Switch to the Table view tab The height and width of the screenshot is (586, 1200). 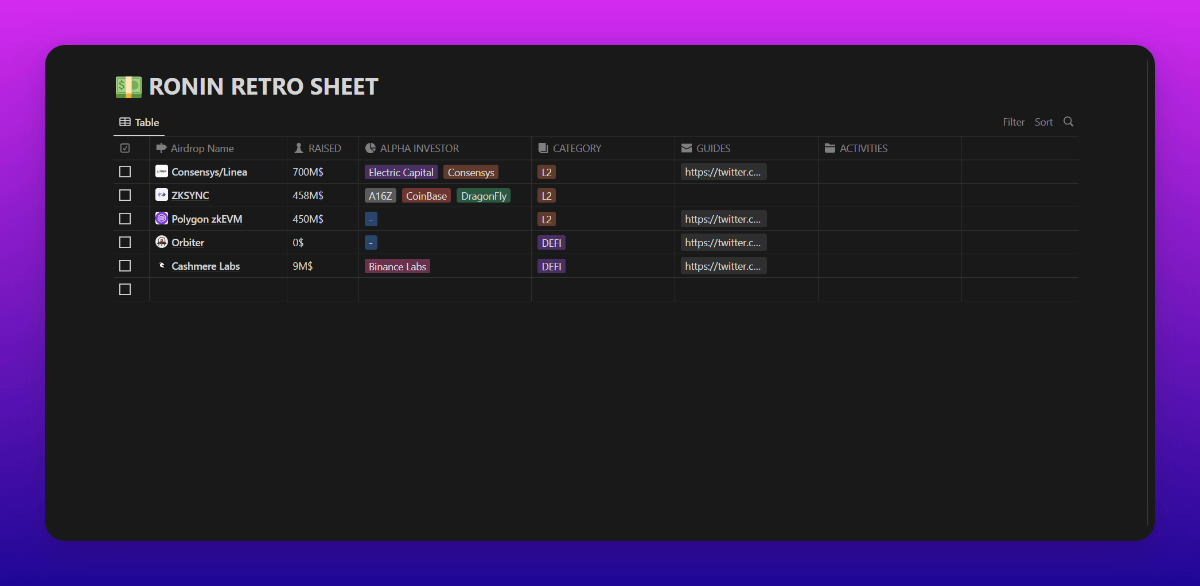139,122
